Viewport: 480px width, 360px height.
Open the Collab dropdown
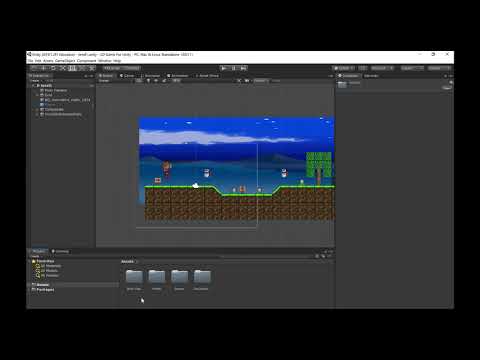click(x=344, y=68)
